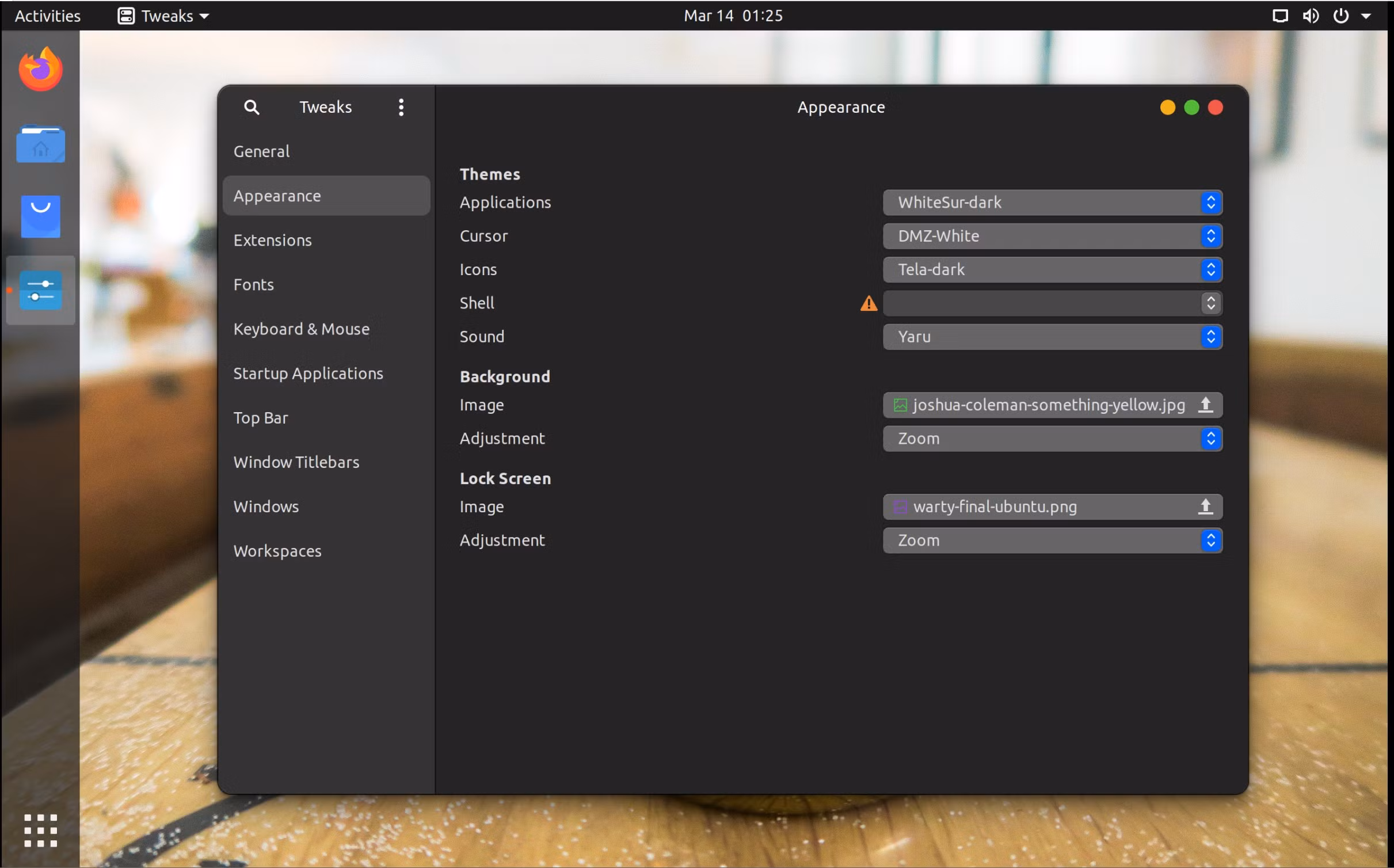
Task: Click the upload icon for background image
Action: pyautogui.click(x=1205, y=405)
